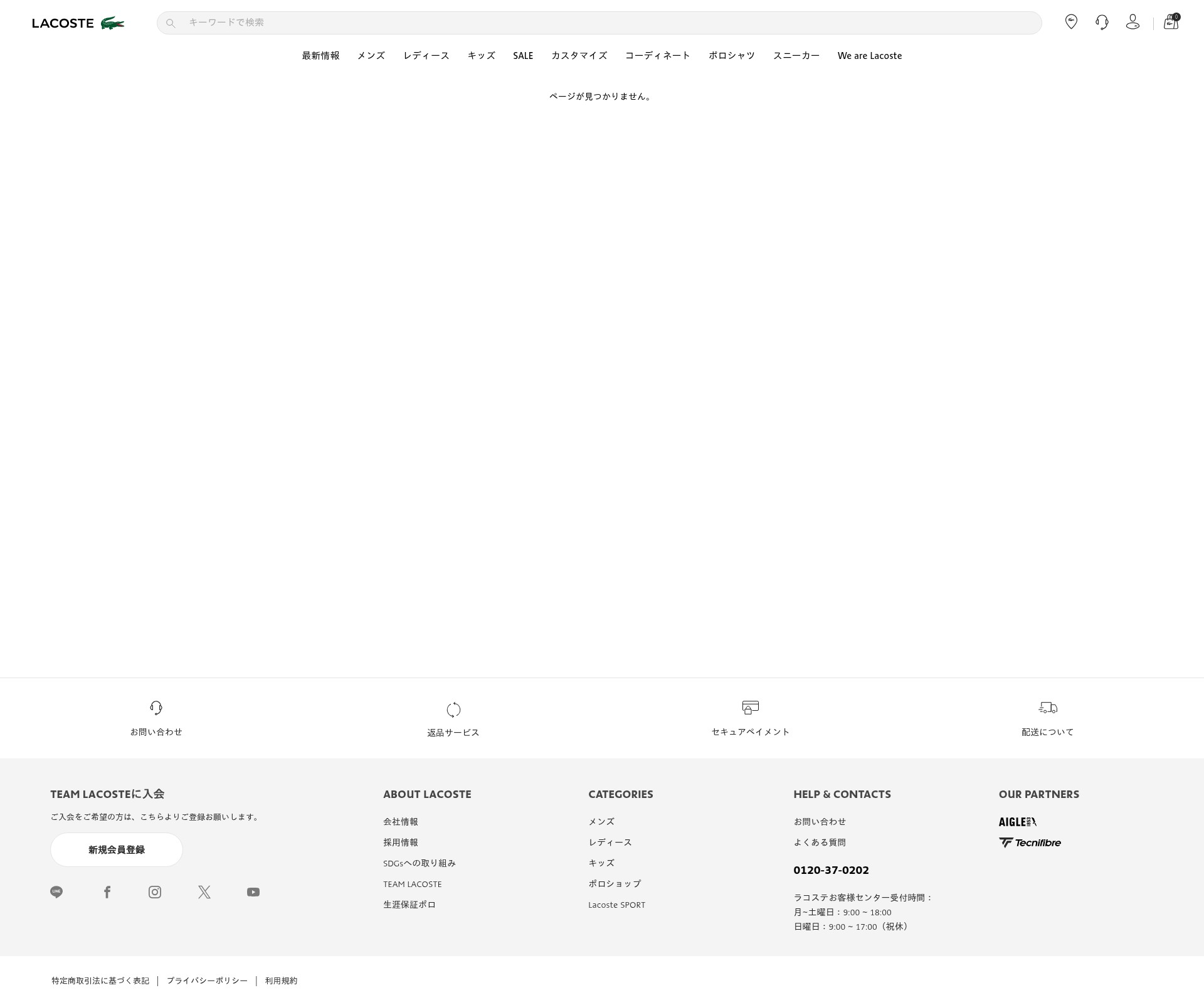
Task: Click the お問い合わせ headset icon in service bar
Action: coord(156,708)
